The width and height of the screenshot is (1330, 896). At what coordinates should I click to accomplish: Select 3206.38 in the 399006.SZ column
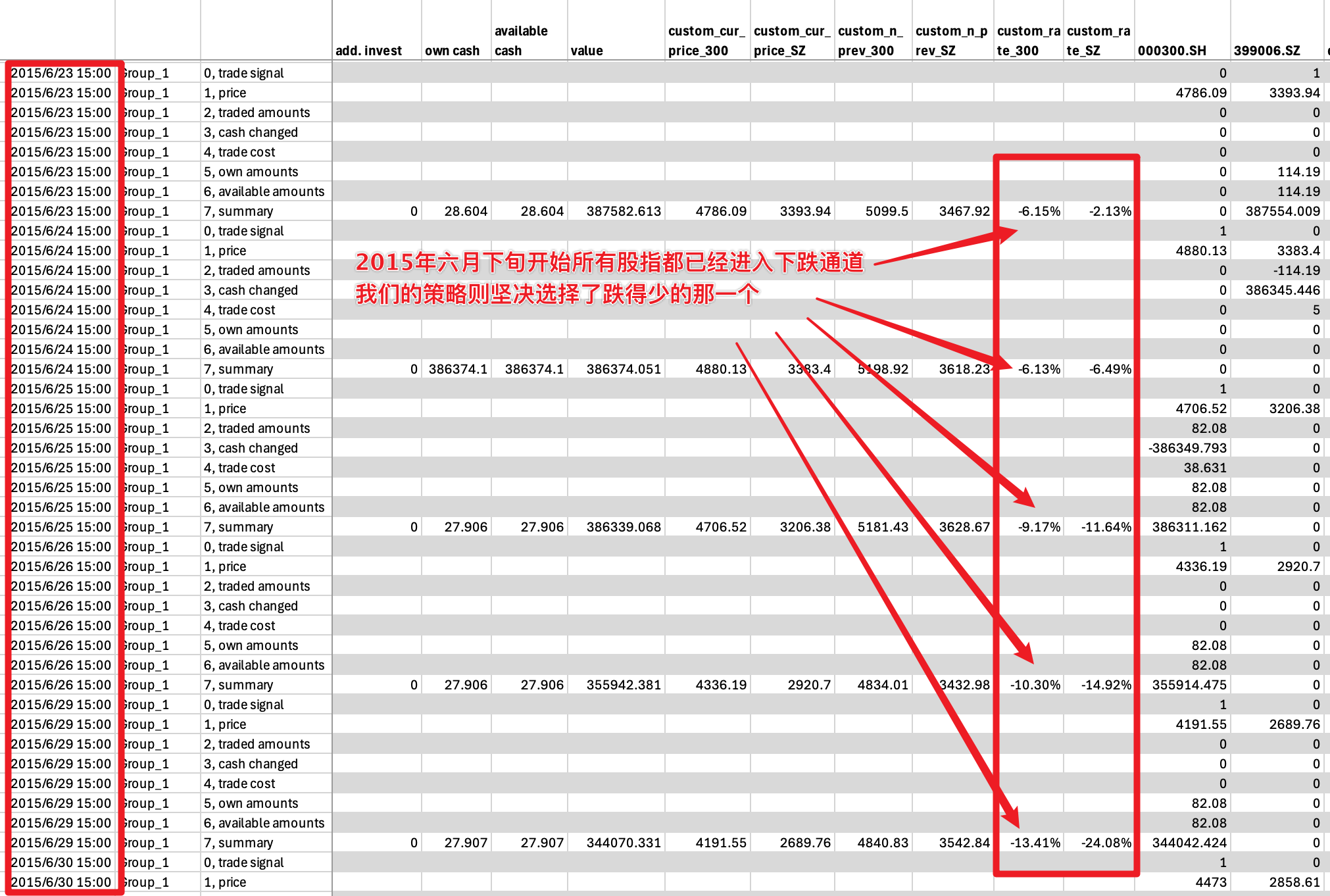tap(1294, 409)
